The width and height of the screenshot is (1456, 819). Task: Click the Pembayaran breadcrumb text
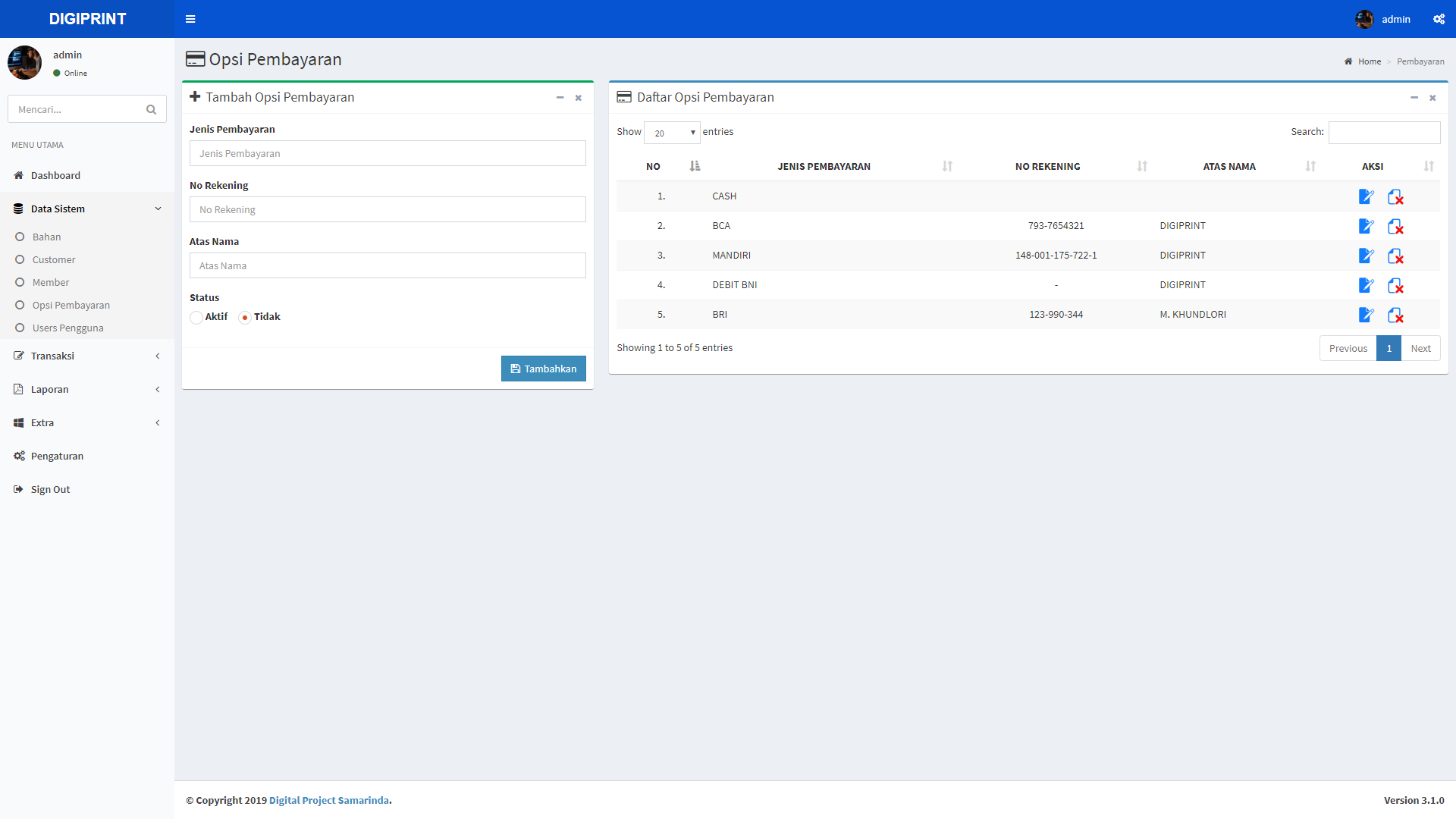pyautogui.click(x=1420, y=61)
